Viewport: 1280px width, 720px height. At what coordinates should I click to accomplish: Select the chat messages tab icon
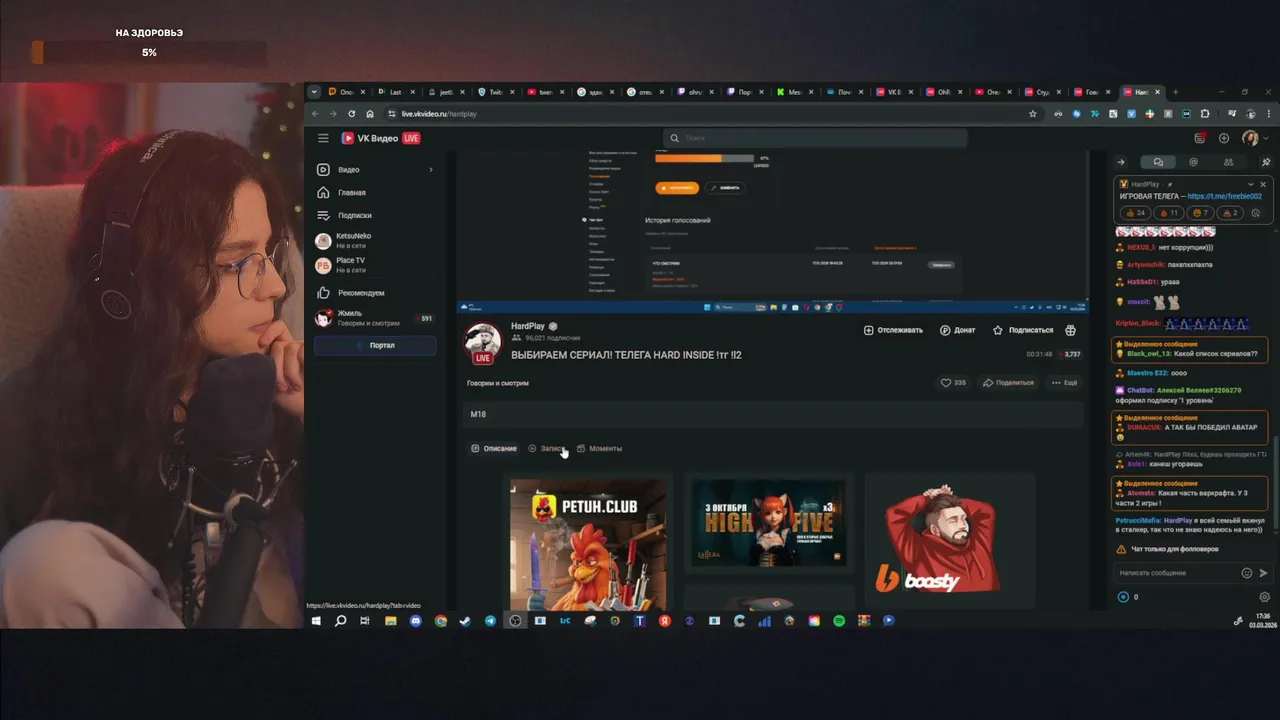pos(1158,162)
